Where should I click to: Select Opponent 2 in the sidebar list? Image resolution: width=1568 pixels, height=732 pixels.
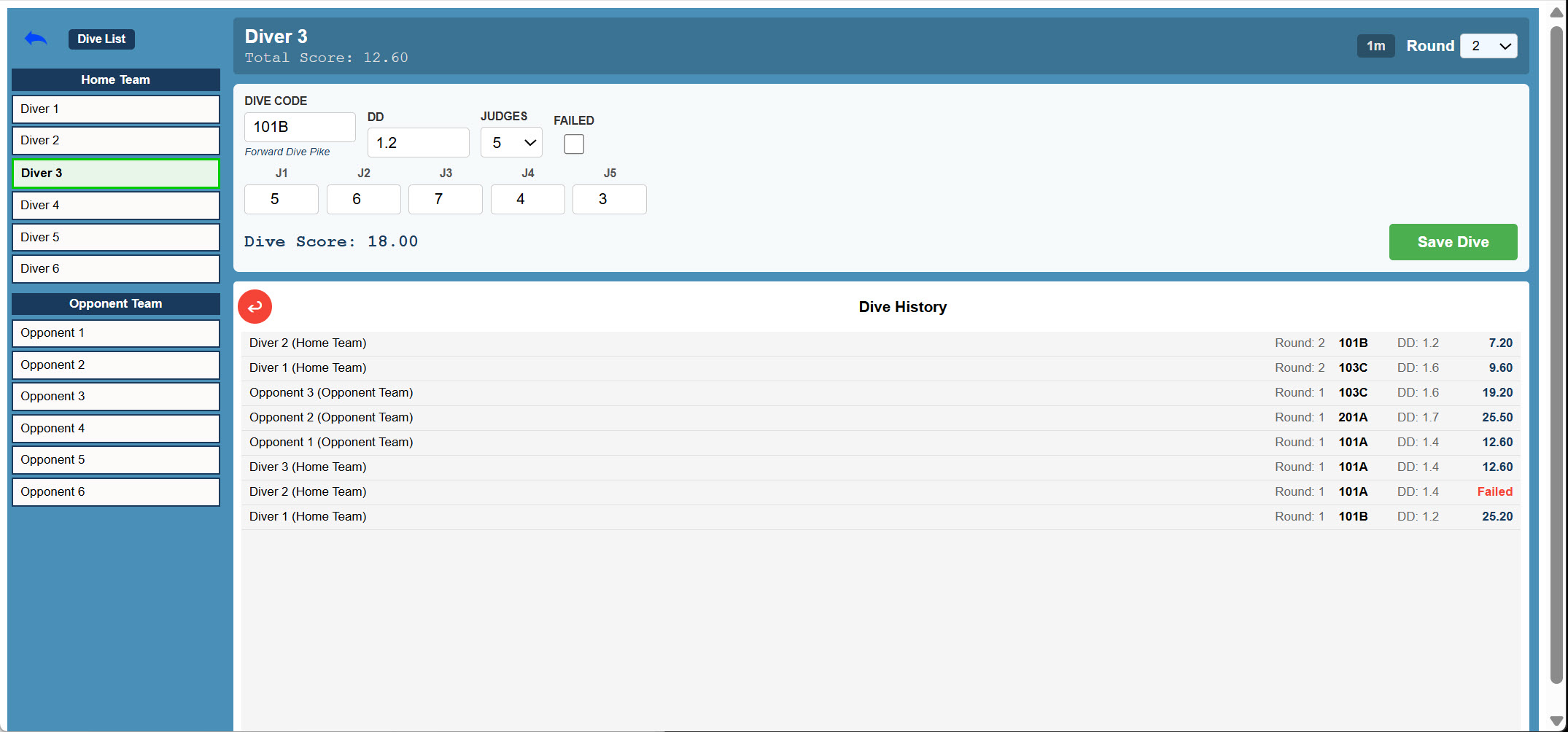[x=116, y=365]
